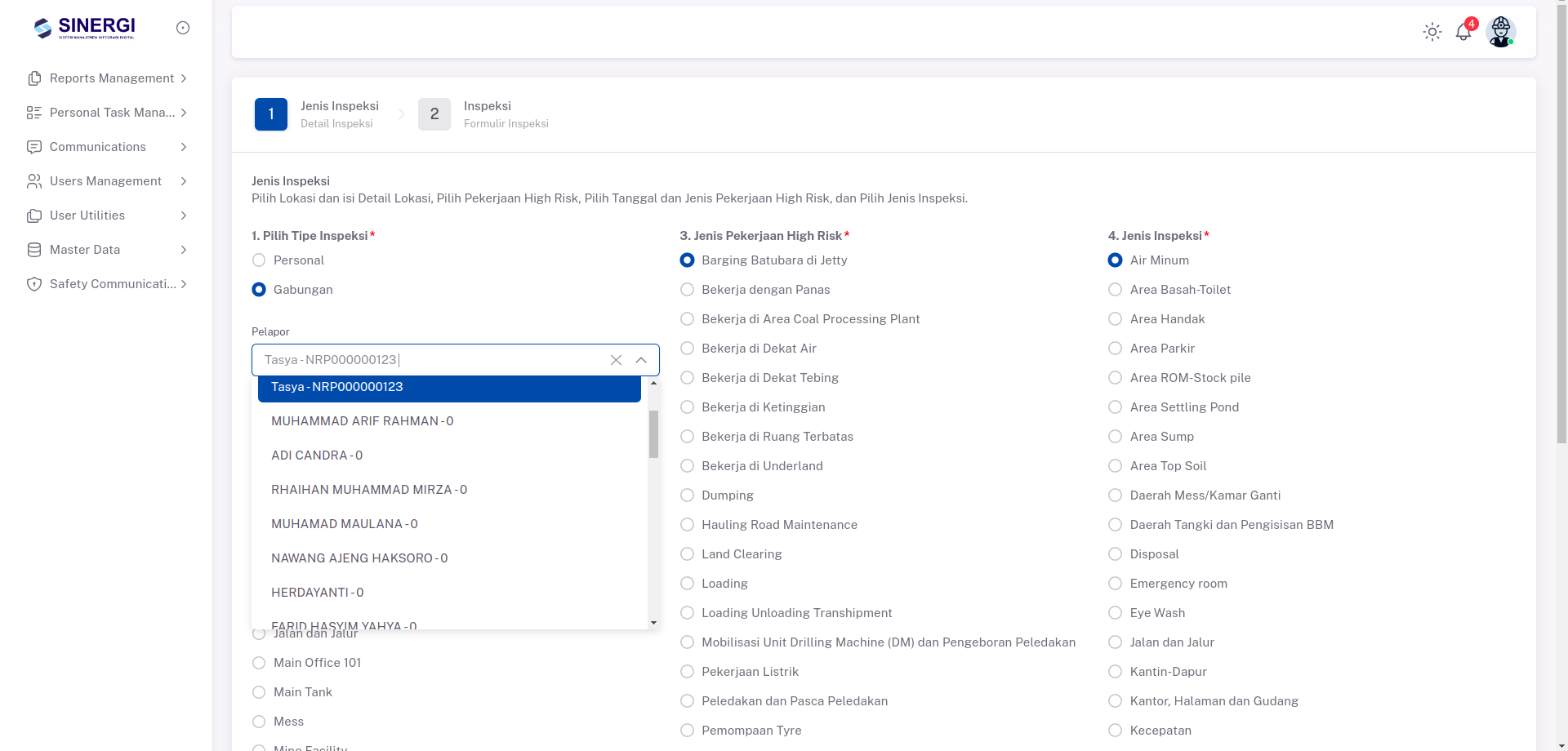This screenshot has height=751, width=1568.
Task: Toggle the sidebar pin circle icon
Action: click(x=183, y=28)
